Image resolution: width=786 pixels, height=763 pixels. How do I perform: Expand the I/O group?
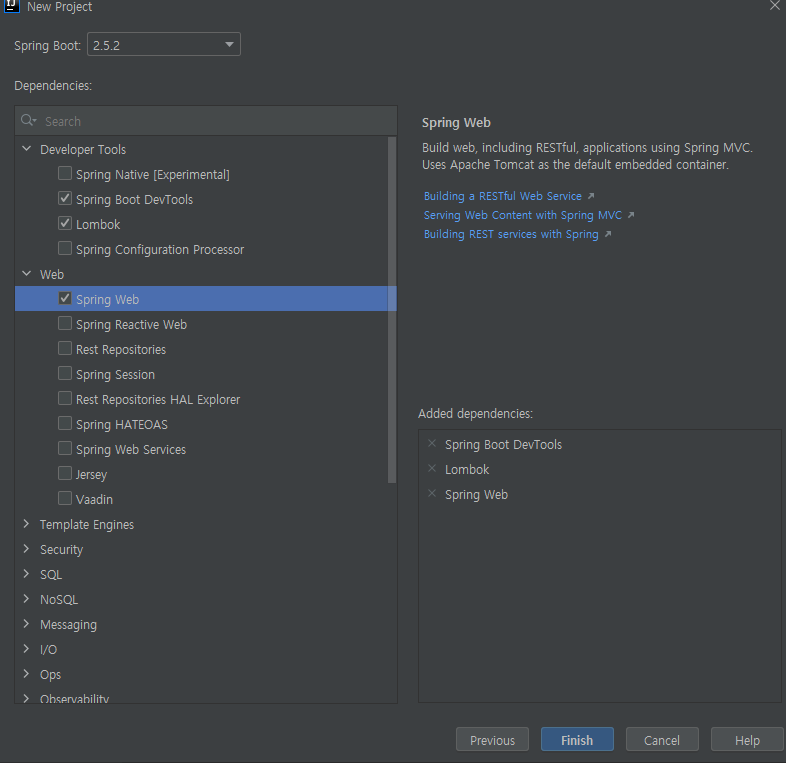coord(27,649)
